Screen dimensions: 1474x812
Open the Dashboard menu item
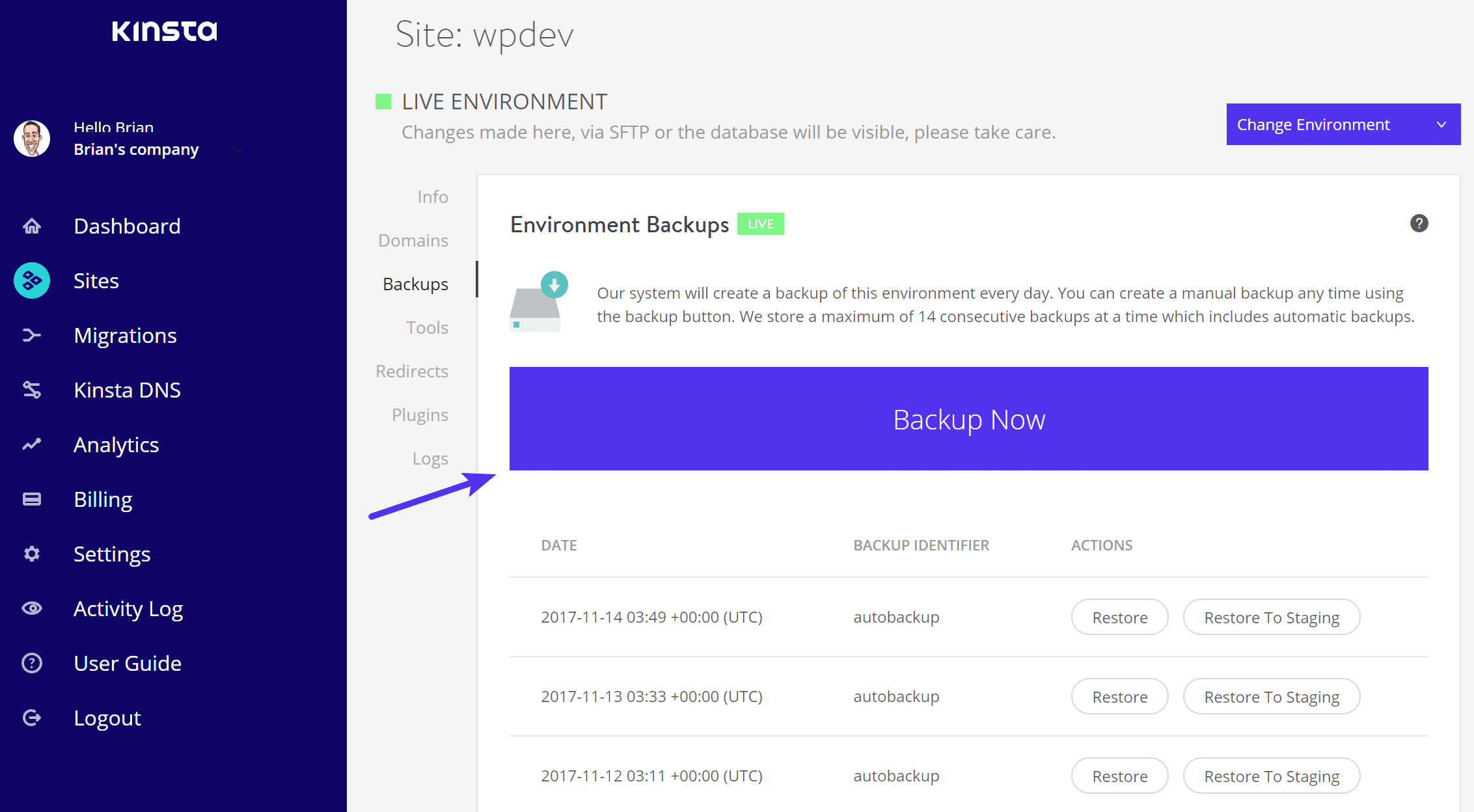pos(128,226)
